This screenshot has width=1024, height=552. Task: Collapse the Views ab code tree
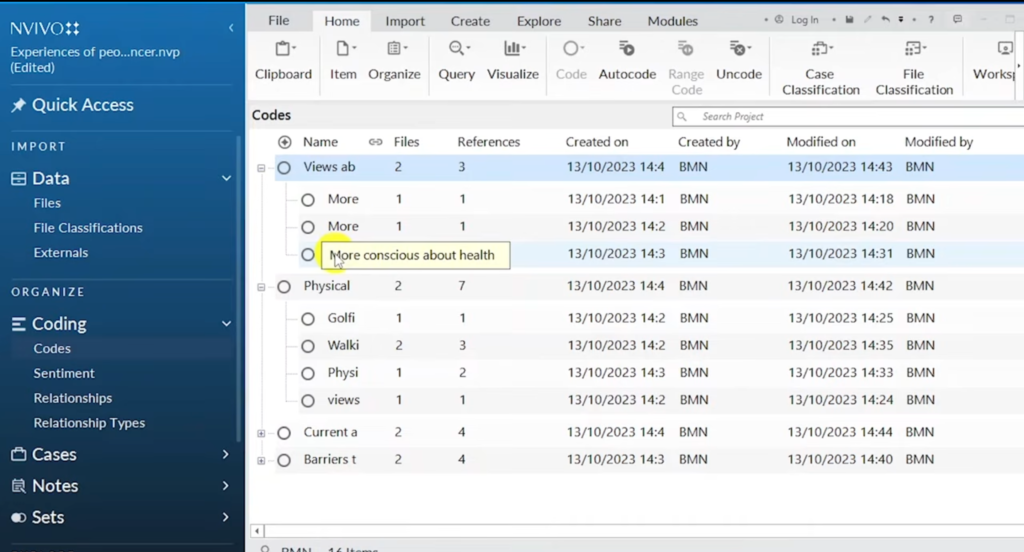tap(261, 168)
